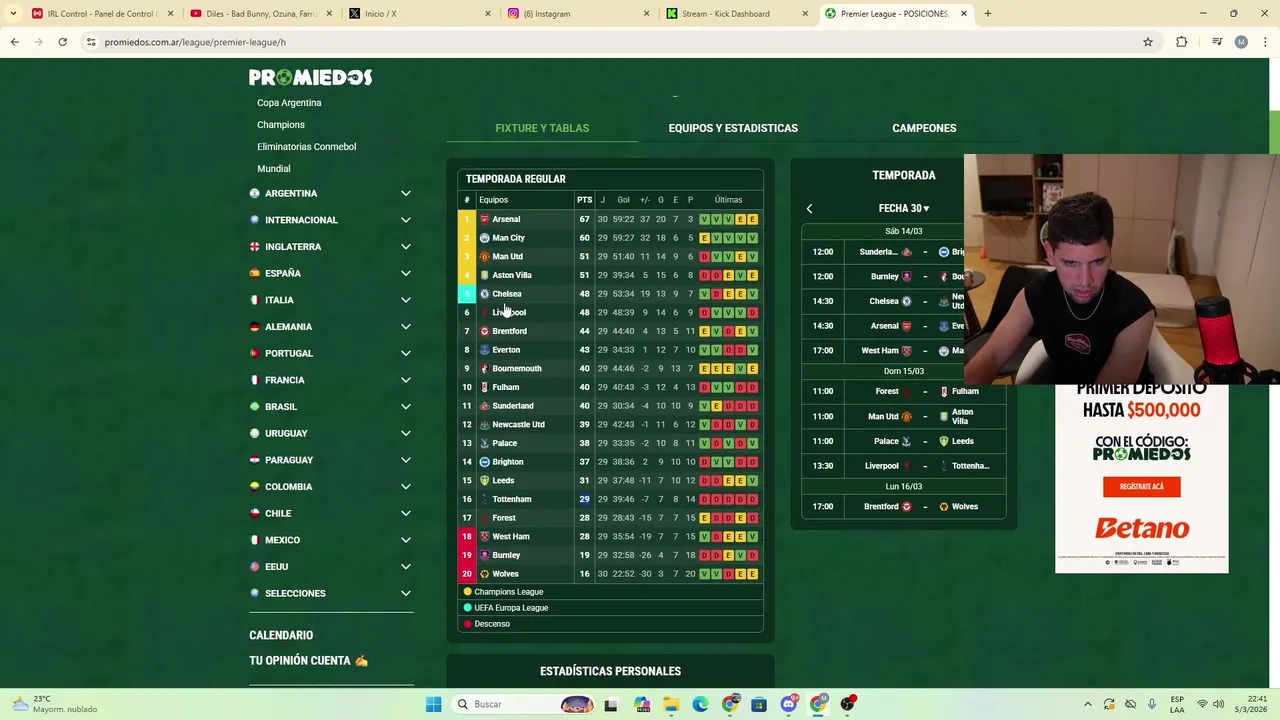Expand the ESPAÑA section
1280x720 pixels.
coord(331,273)
